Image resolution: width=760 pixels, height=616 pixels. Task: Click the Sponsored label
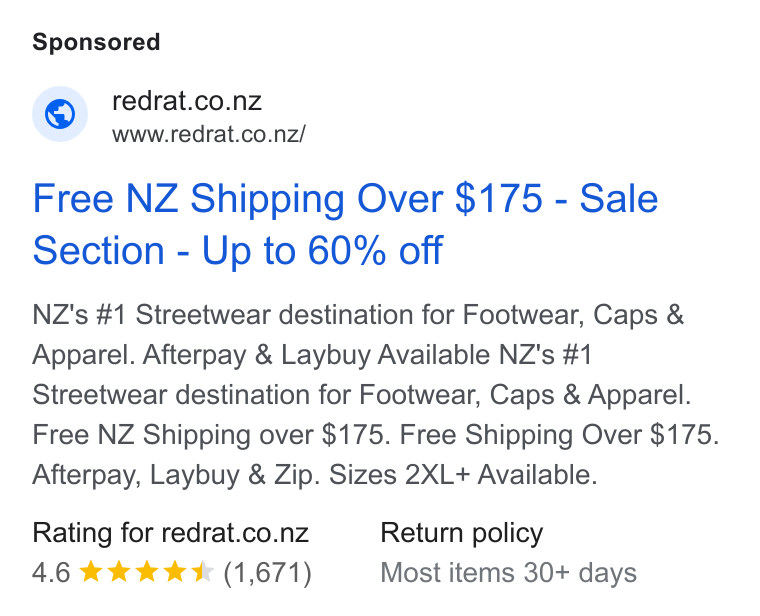point(96,42)
